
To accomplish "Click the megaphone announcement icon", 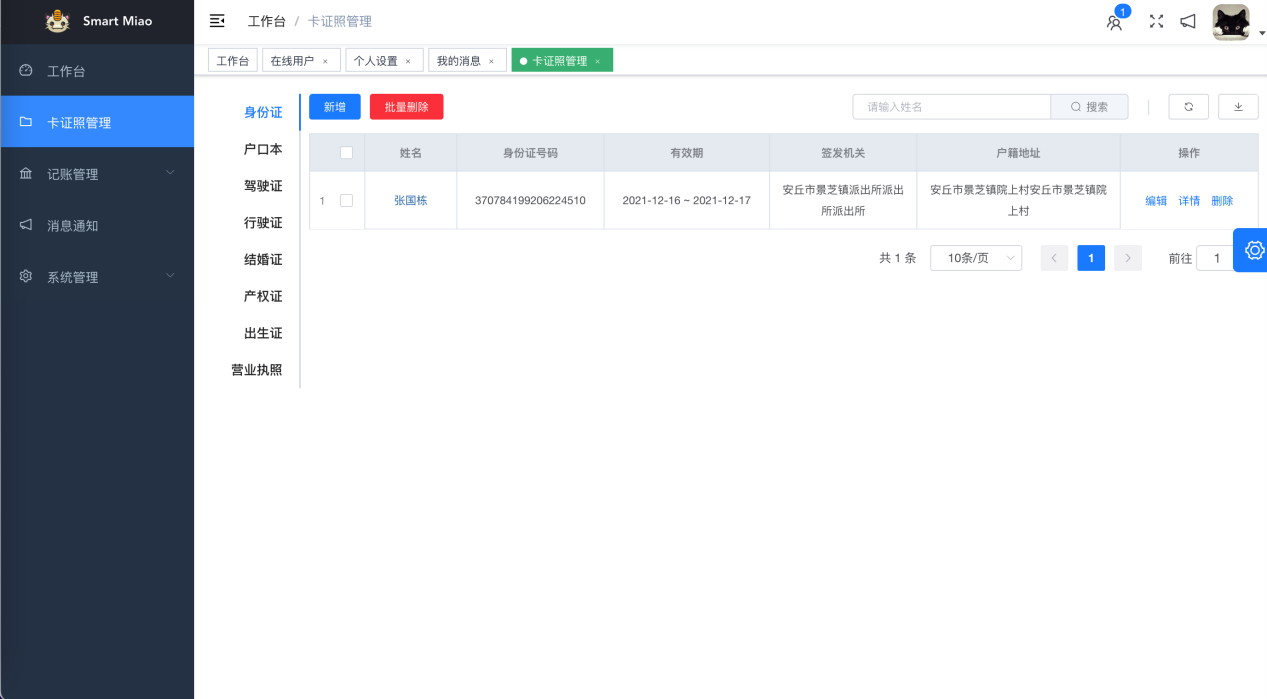I will point(1188,21).
